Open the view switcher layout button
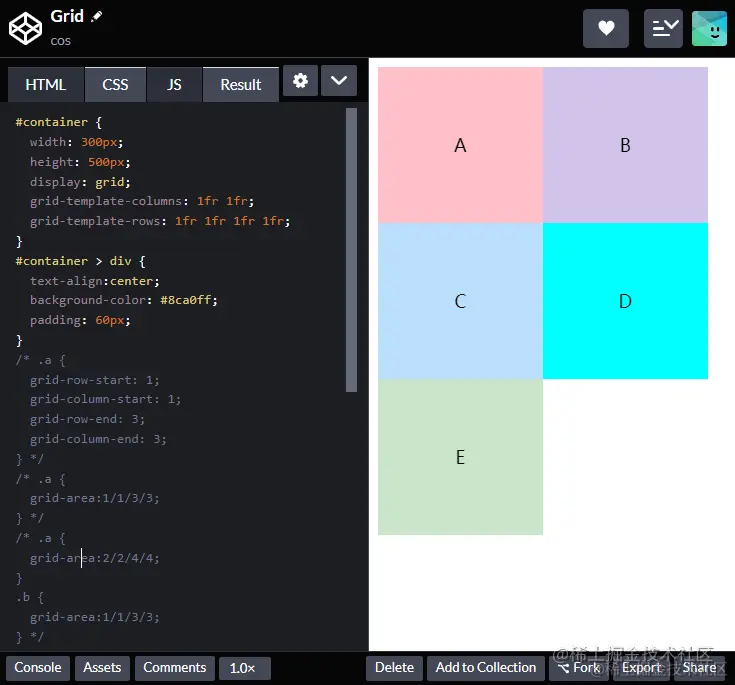This screenshot has width=735, height=685. [663, 28]
